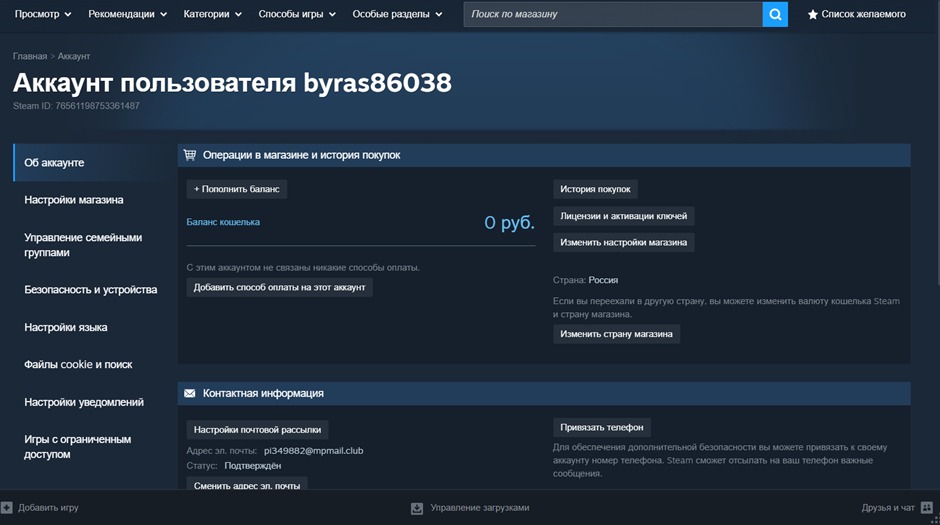
Task: Expand the Просмотр dropdown menu
Action: point(43,14)
